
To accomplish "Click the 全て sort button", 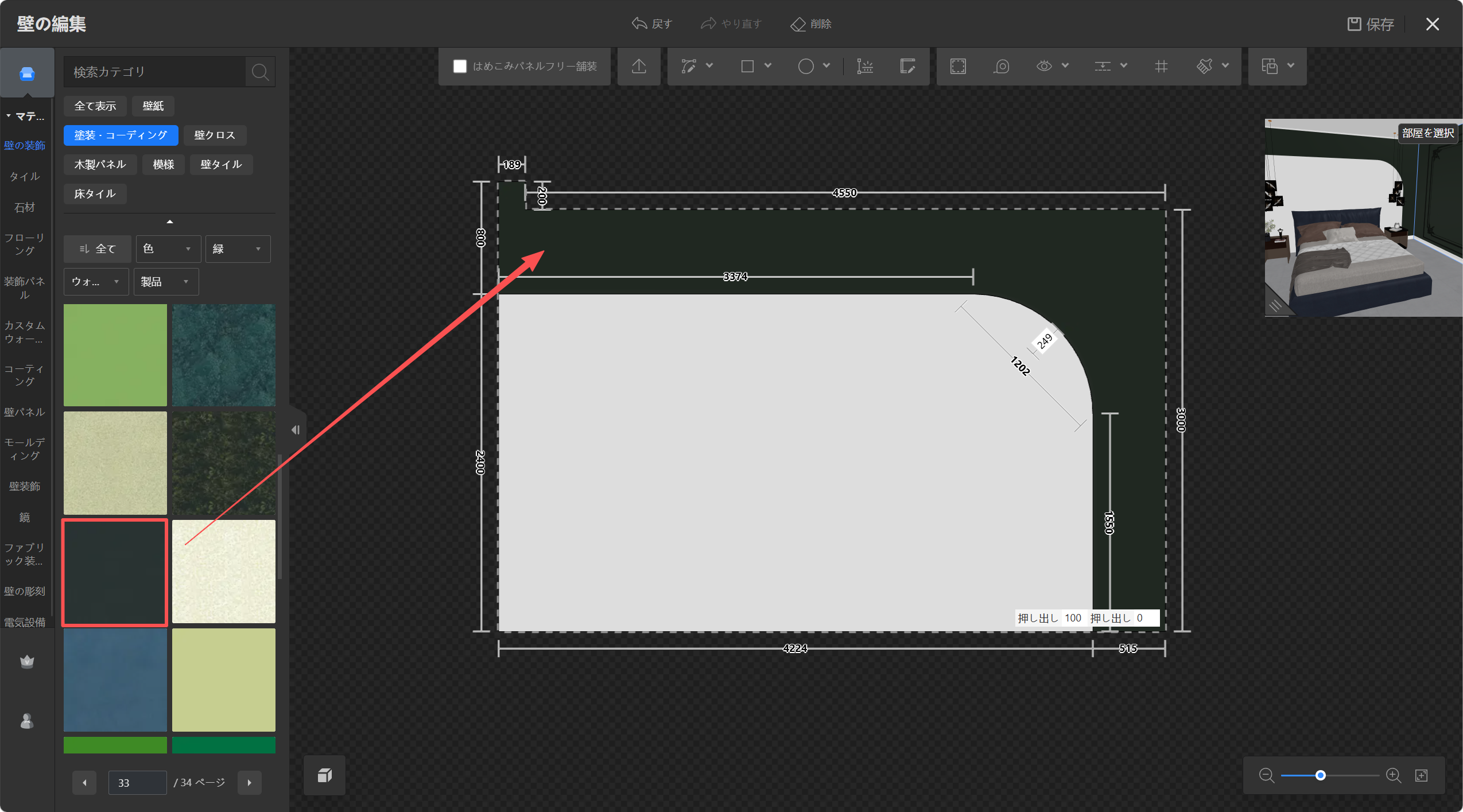I will click(98, 248).
